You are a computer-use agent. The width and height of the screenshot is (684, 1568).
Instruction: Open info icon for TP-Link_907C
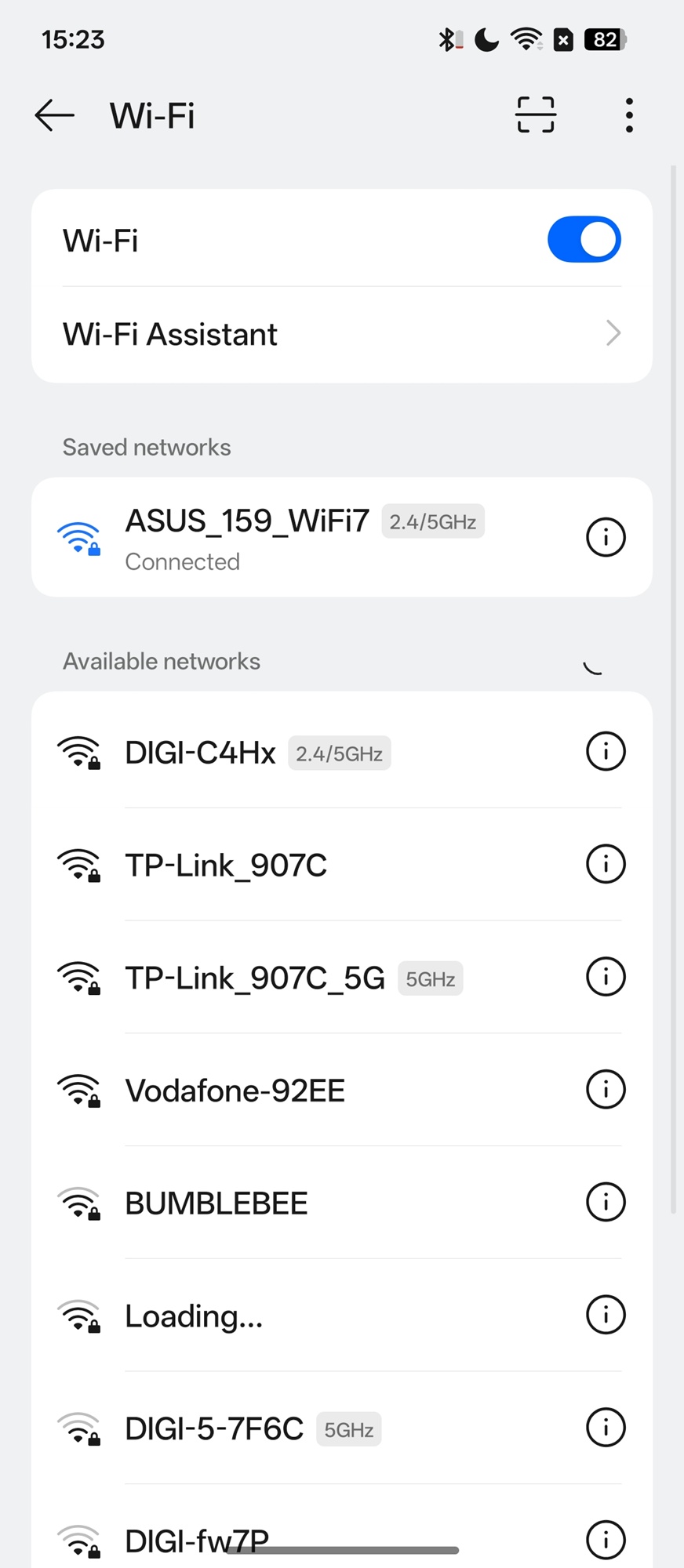click(x=606, y=864)
